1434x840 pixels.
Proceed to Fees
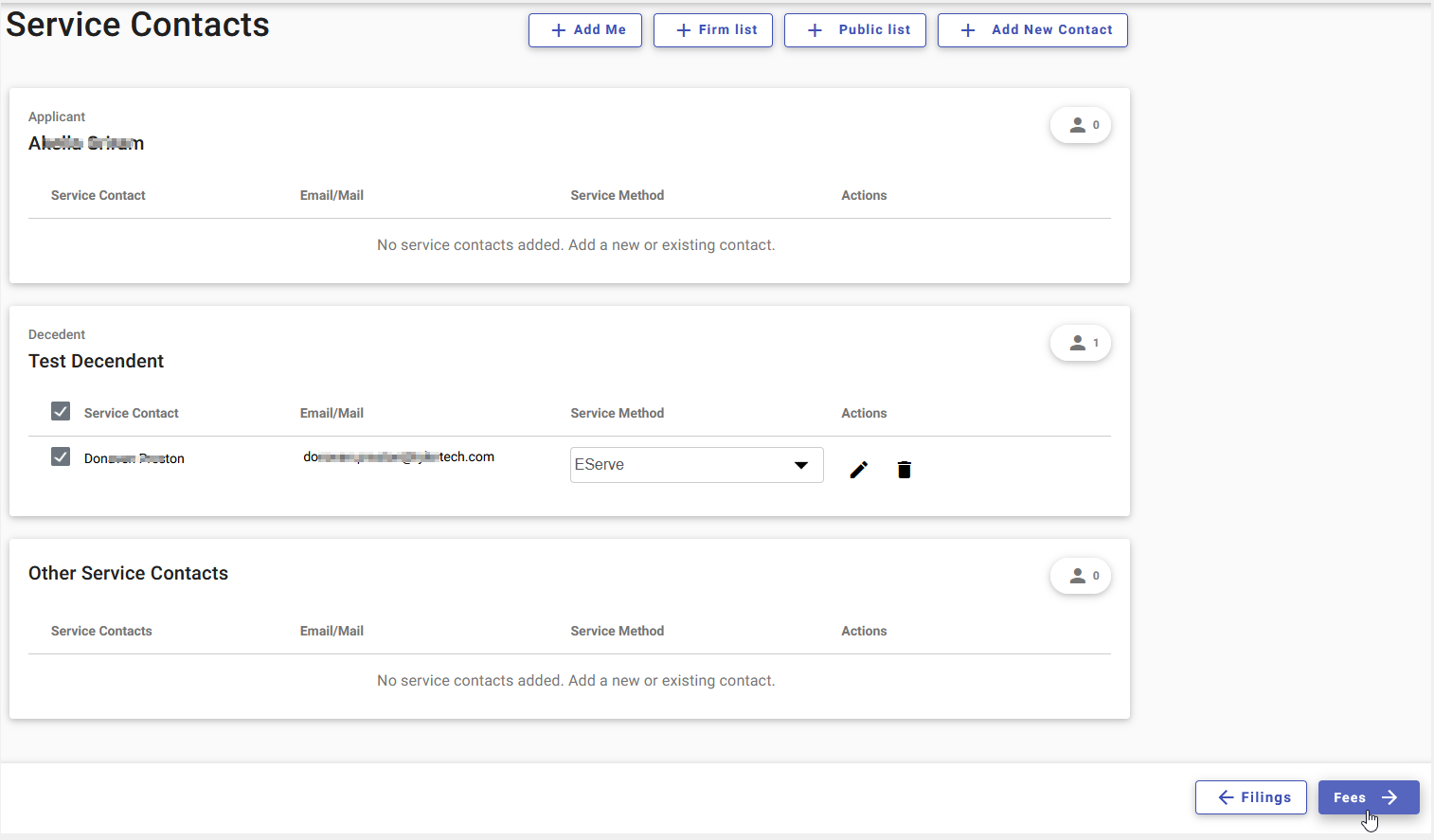point(1369,796)
